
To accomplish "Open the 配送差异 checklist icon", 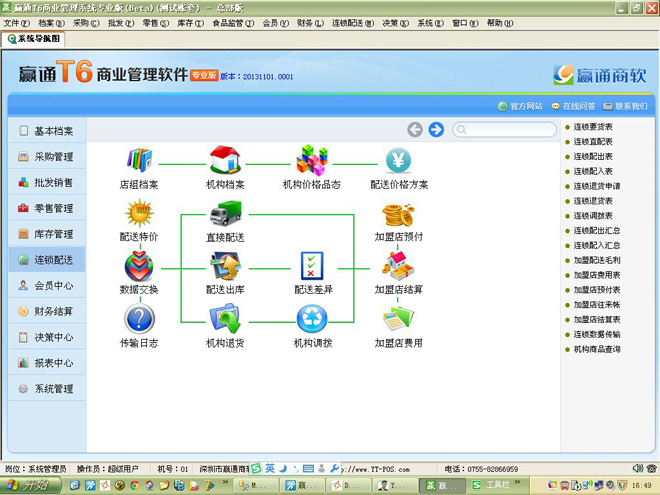I will (312, 266).
